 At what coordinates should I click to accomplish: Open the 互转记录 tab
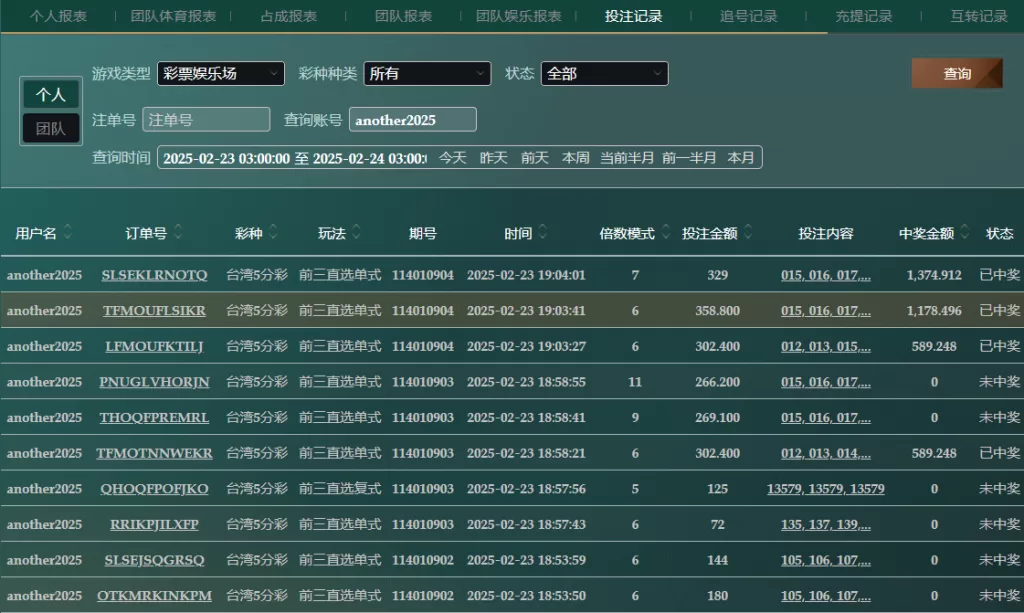tap(978, 16)
